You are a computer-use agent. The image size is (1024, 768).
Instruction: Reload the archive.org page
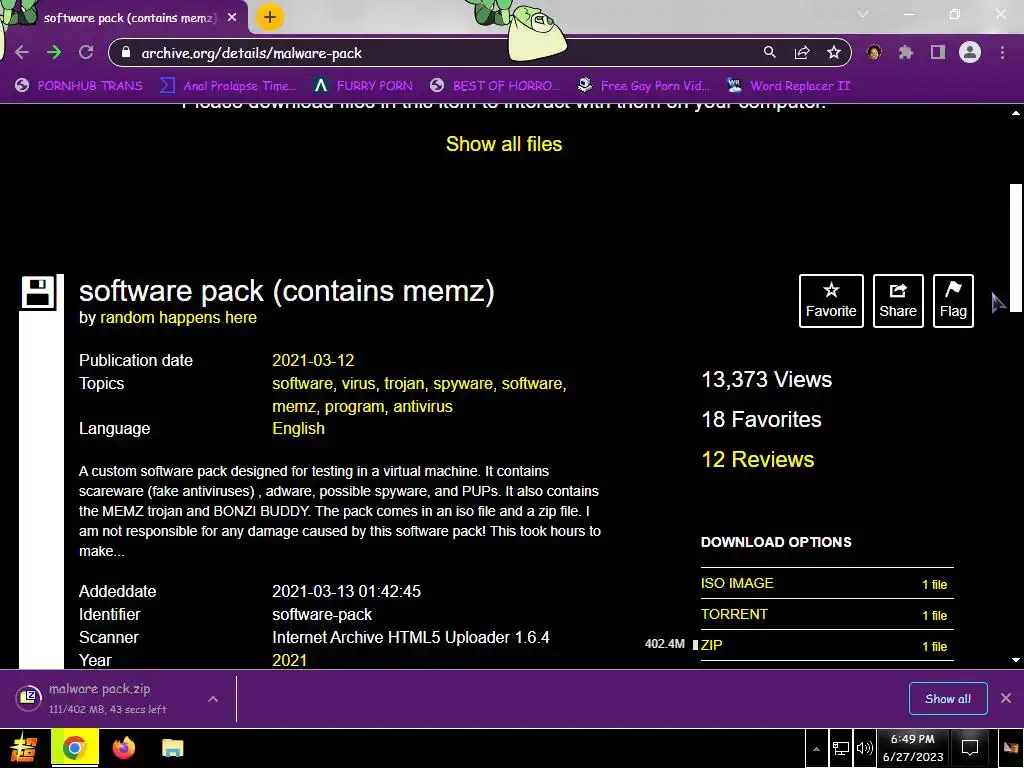tap(86, 53)
